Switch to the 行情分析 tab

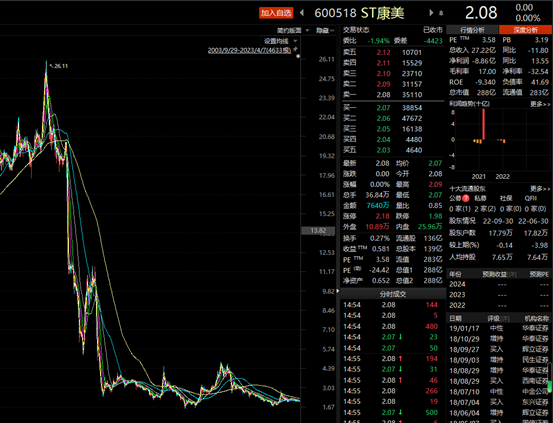pos(472,30)
